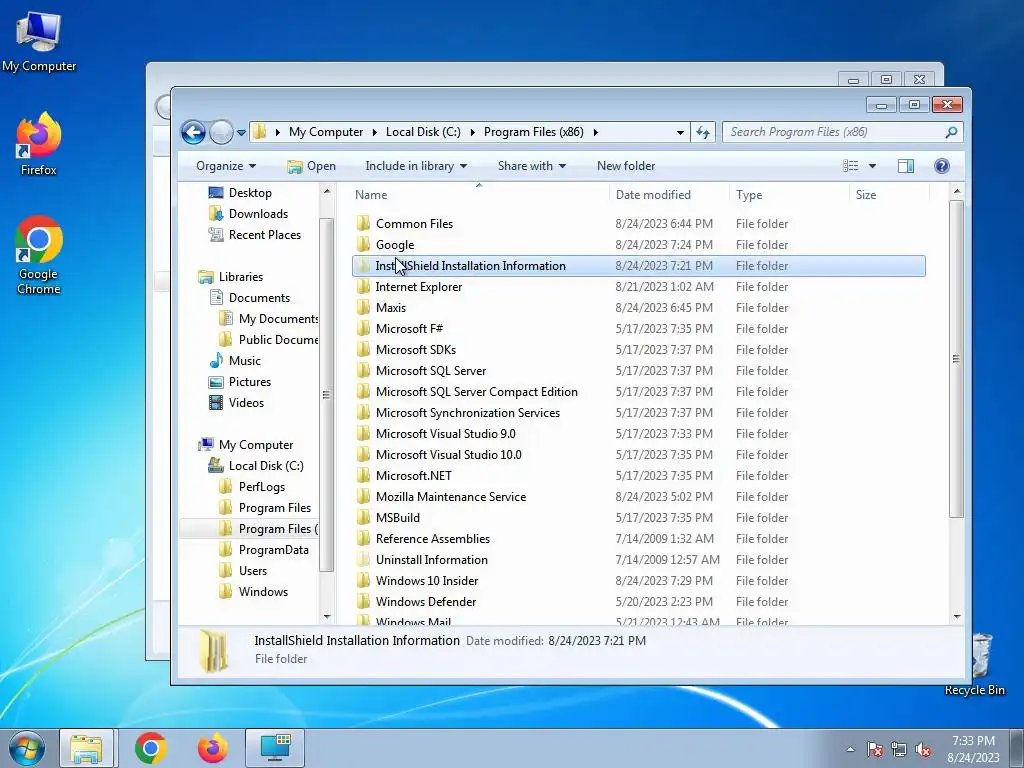The height and width of the screenshot is (768, 1024).
Task: Select Downloads in the navigation pane
Action: (258, 214)
